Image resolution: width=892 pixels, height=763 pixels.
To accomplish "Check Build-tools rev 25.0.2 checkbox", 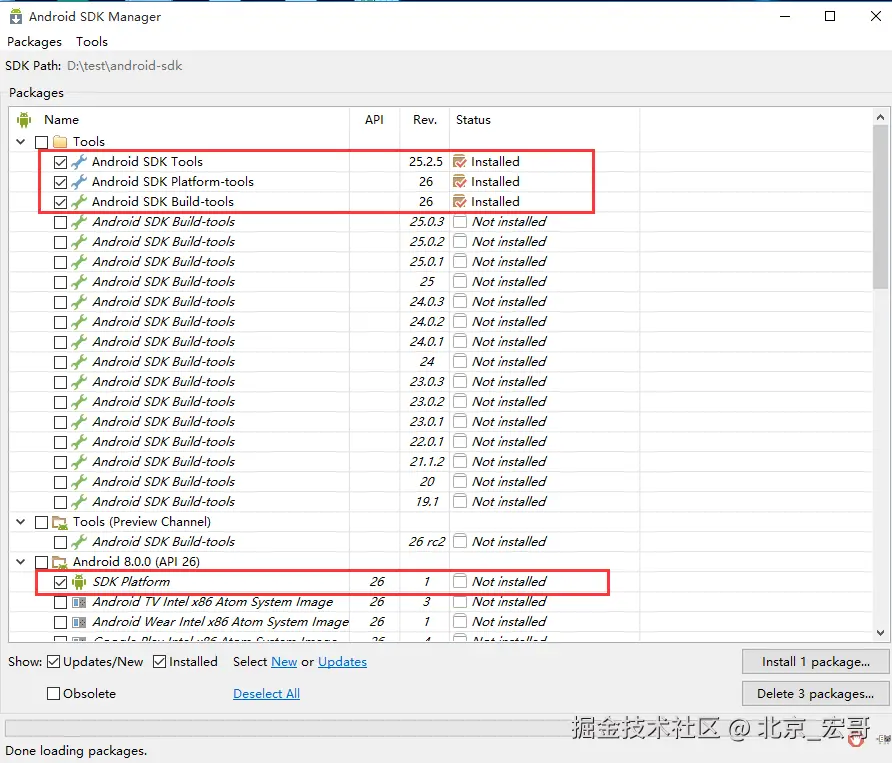I will (x=60, y=242).
